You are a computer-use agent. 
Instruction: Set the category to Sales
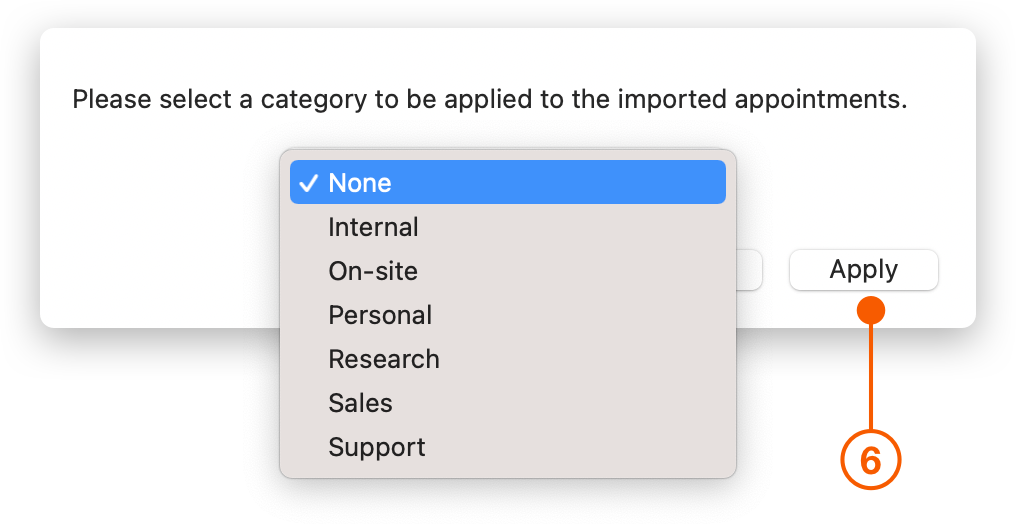coord(360,403)
